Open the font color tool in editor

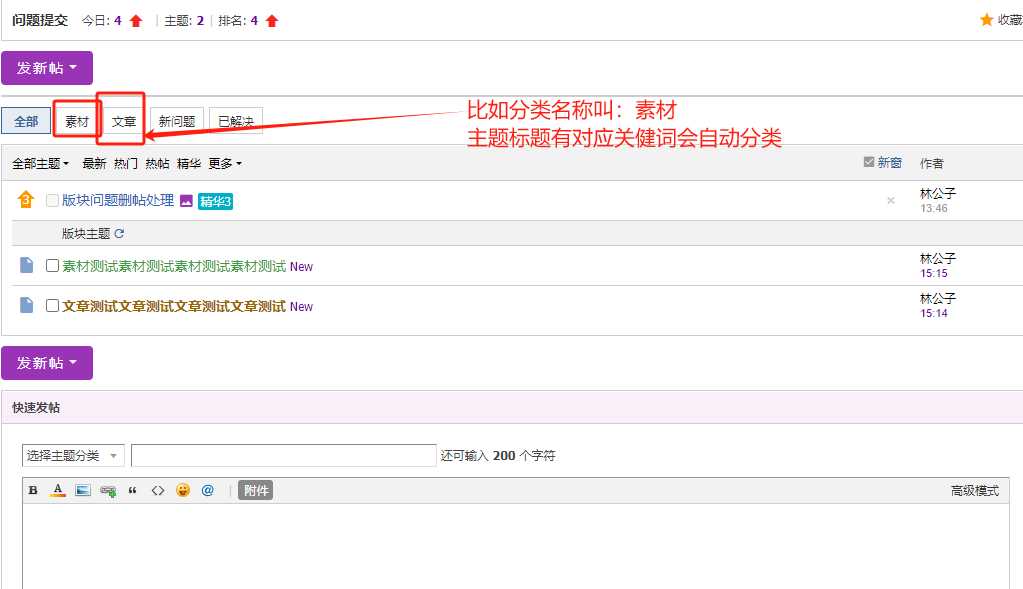[x=57, y=491]
